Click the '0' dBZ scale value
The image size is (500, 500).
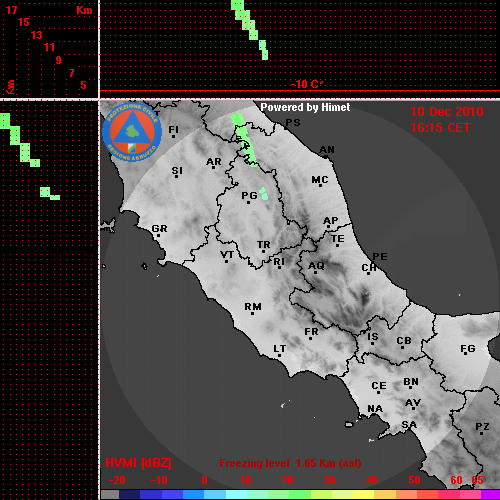(x=204, y=480)
